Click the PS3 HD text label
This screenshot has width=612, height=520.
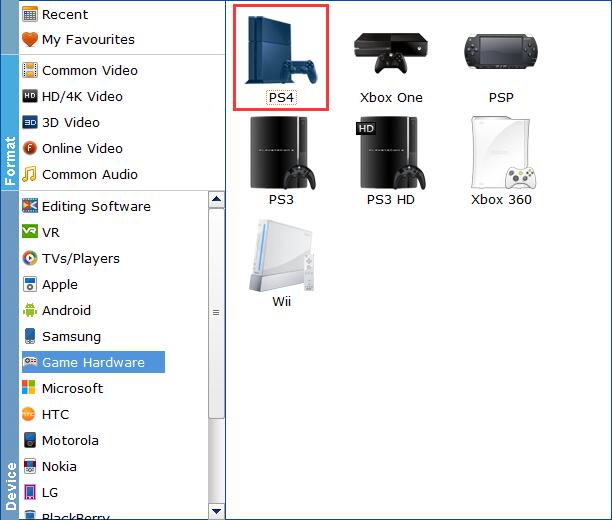(x=391, y=199)
